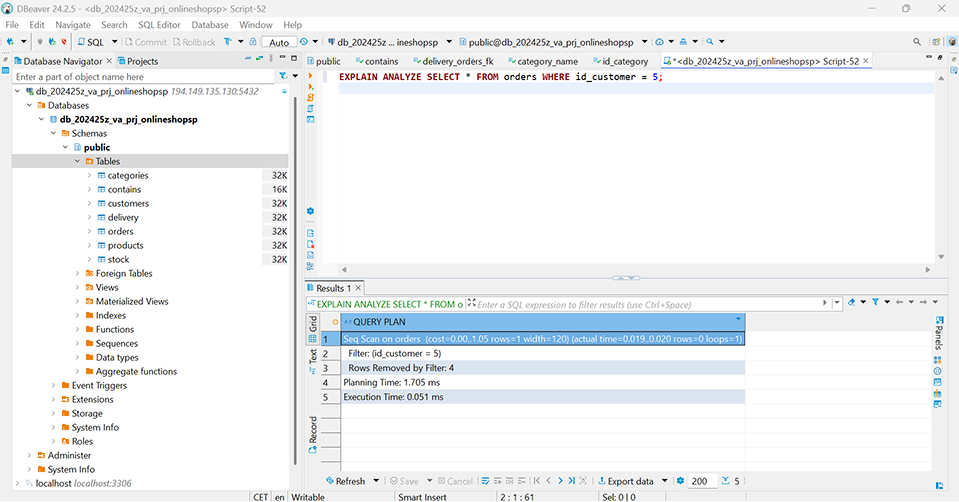Collapse the Tables tree node
The image size is (959, 502).
(77, 161)
